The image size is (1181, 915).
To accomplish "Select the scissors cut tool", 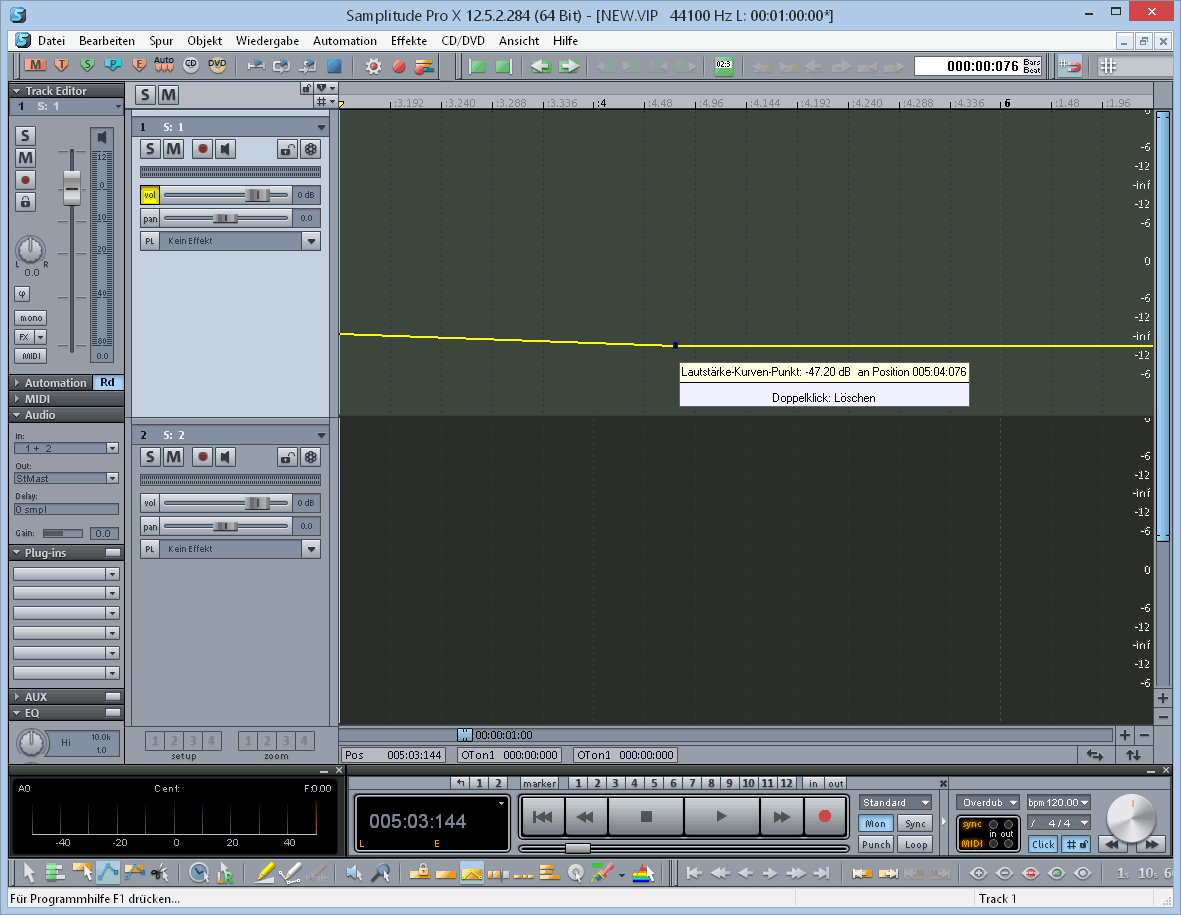I will (x=160, y=873).
